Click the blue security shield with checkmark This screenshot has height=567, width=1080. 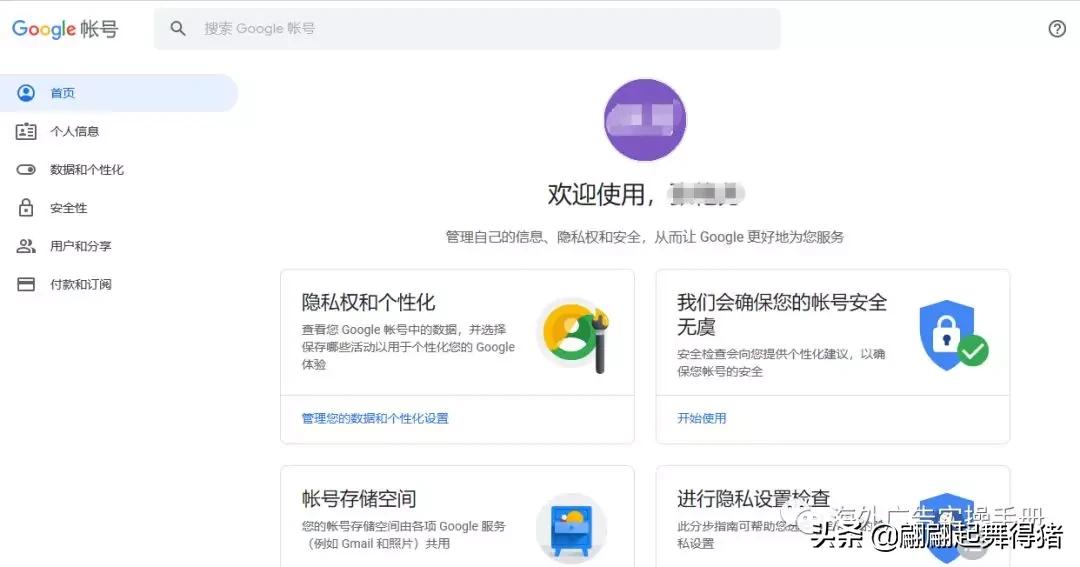[953, 335]
